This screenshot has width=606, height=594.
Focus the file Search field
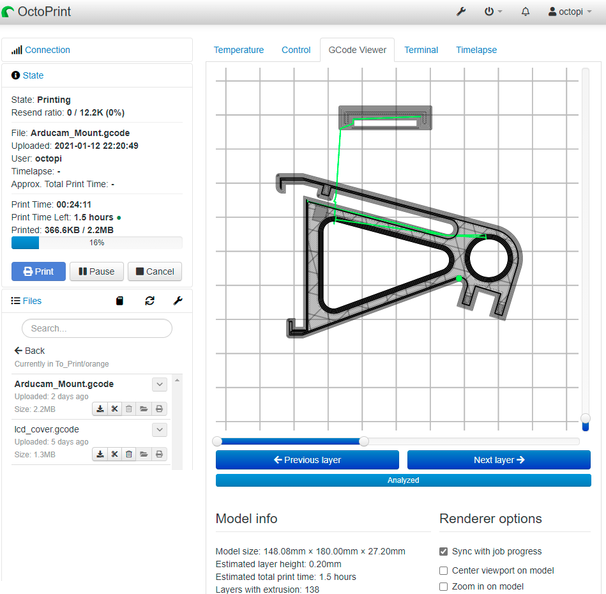tap(97, 328)
